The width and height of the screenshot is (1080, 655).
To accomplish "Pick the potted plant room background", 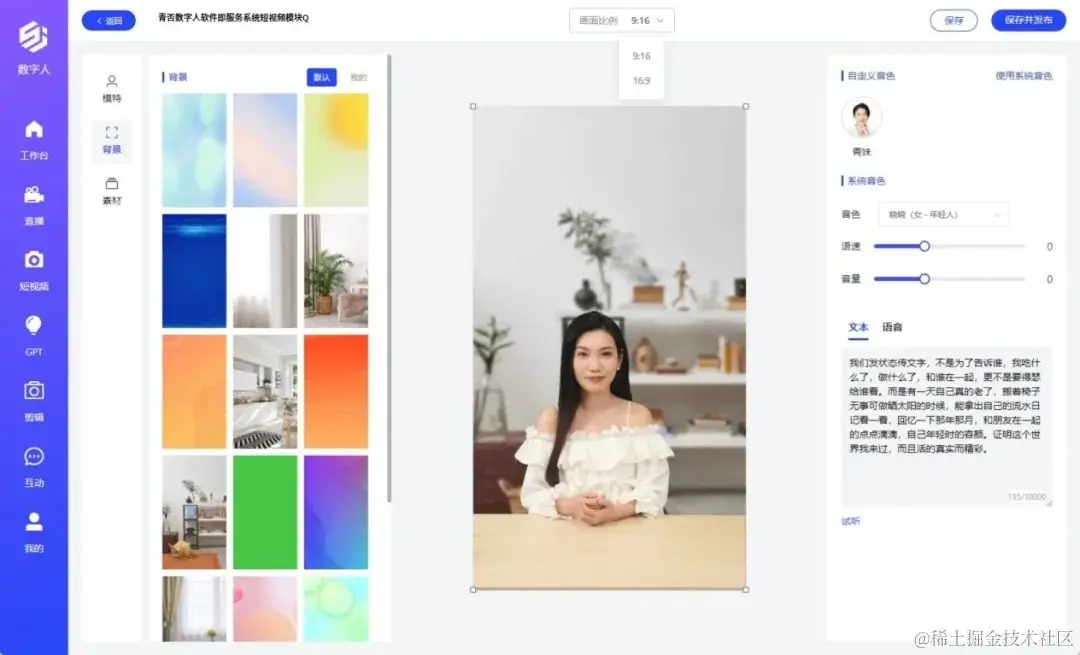I will click(x=336, y=271).
